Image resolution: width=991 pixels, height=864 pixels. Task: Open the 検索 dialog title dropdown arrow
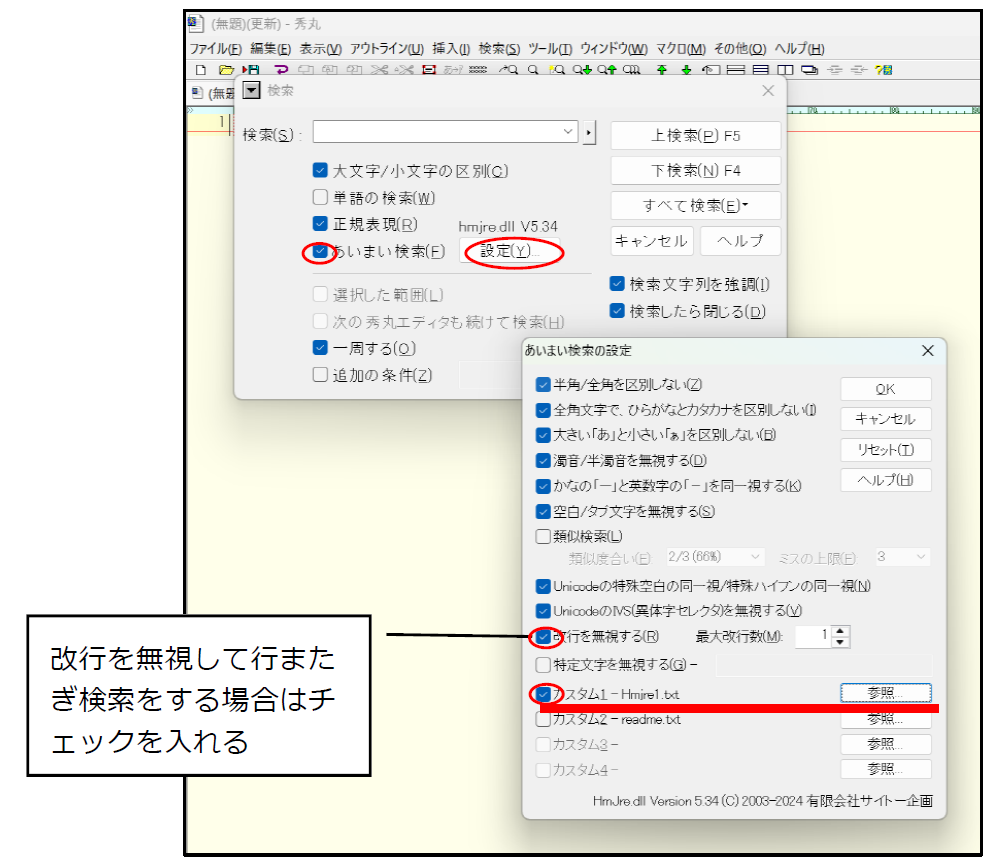252,91
